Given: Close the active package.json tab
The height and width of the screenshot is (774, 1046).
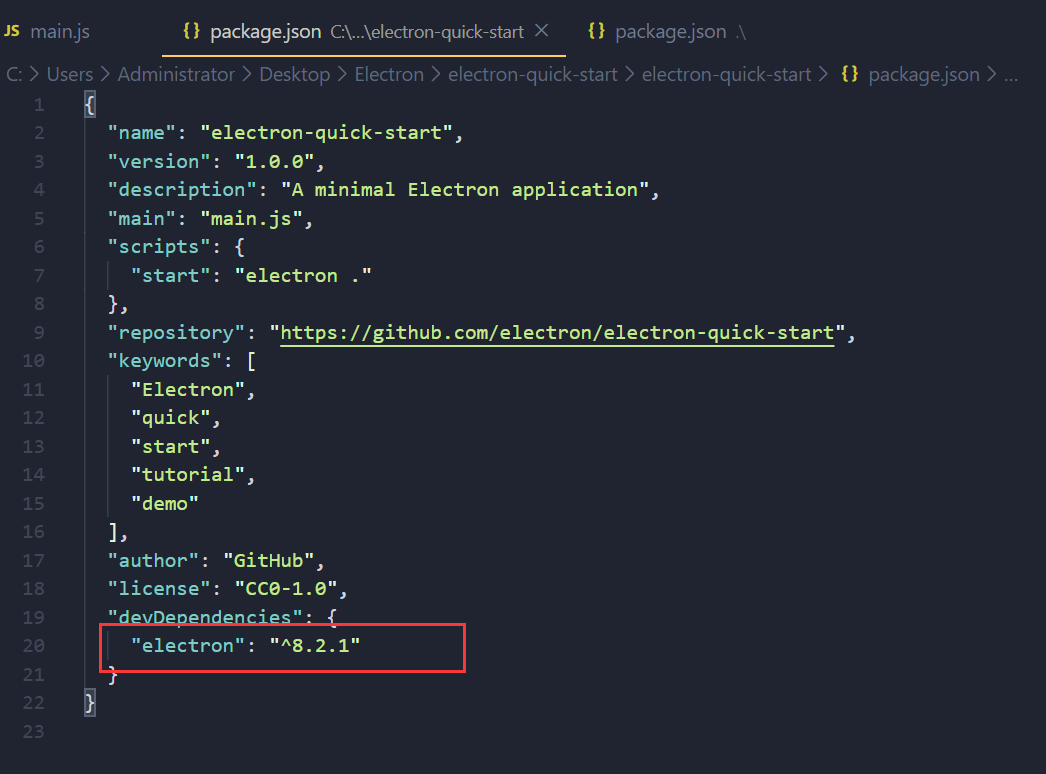Looking at the screenshot, I should 542,31.
